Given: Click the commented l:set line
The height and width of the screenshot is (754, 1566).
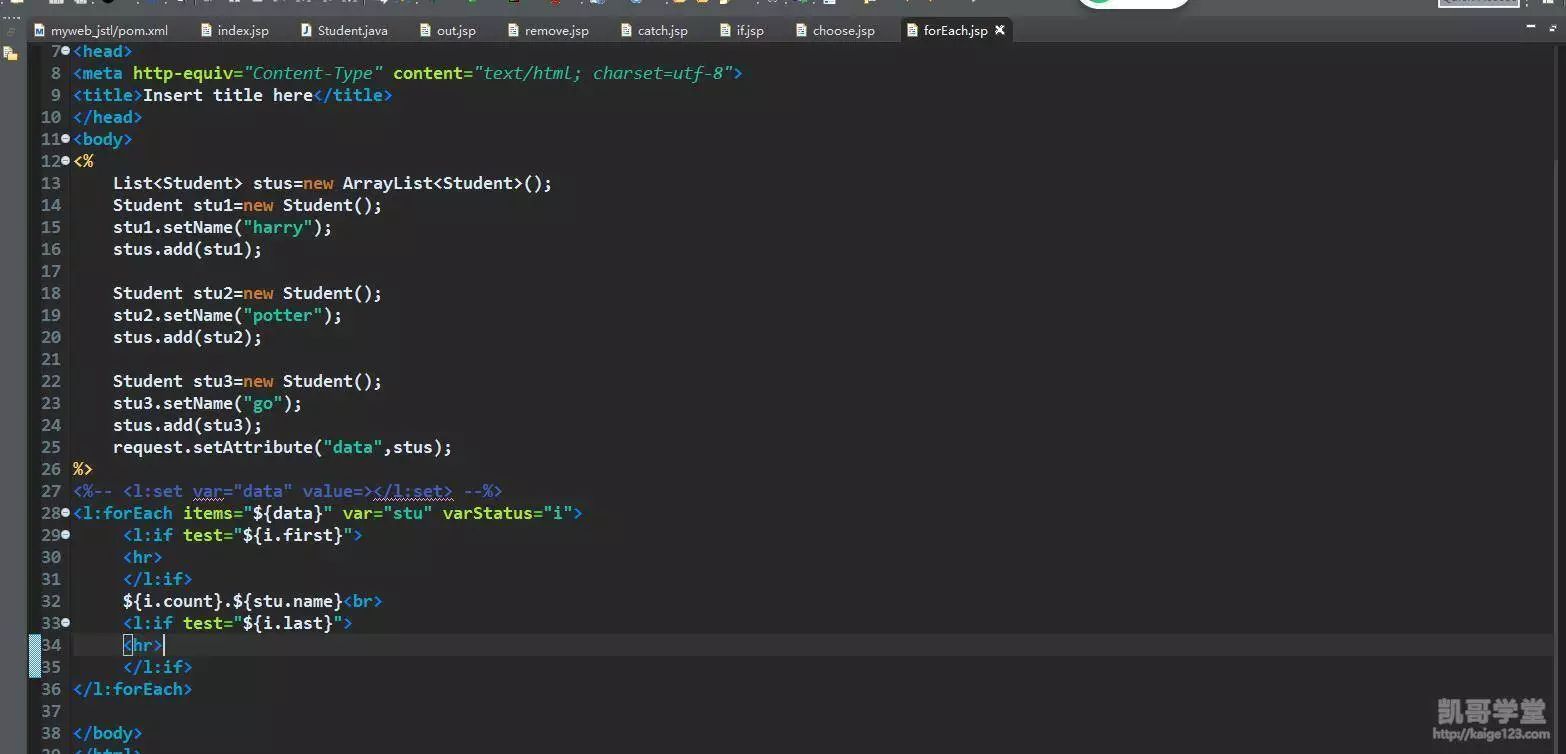Looking at the screenshot, I should (287, 491).
